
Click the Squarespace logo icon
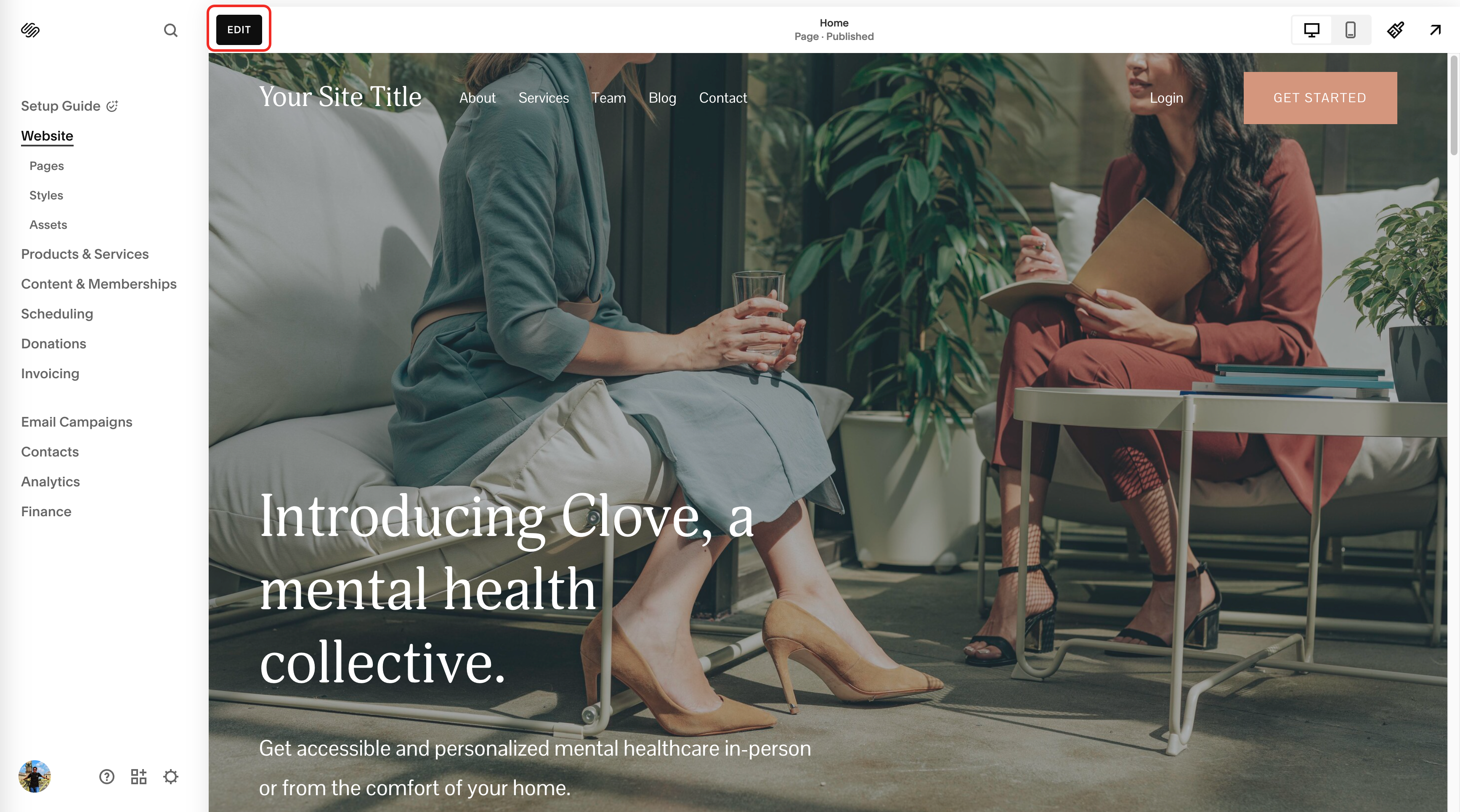30,30
